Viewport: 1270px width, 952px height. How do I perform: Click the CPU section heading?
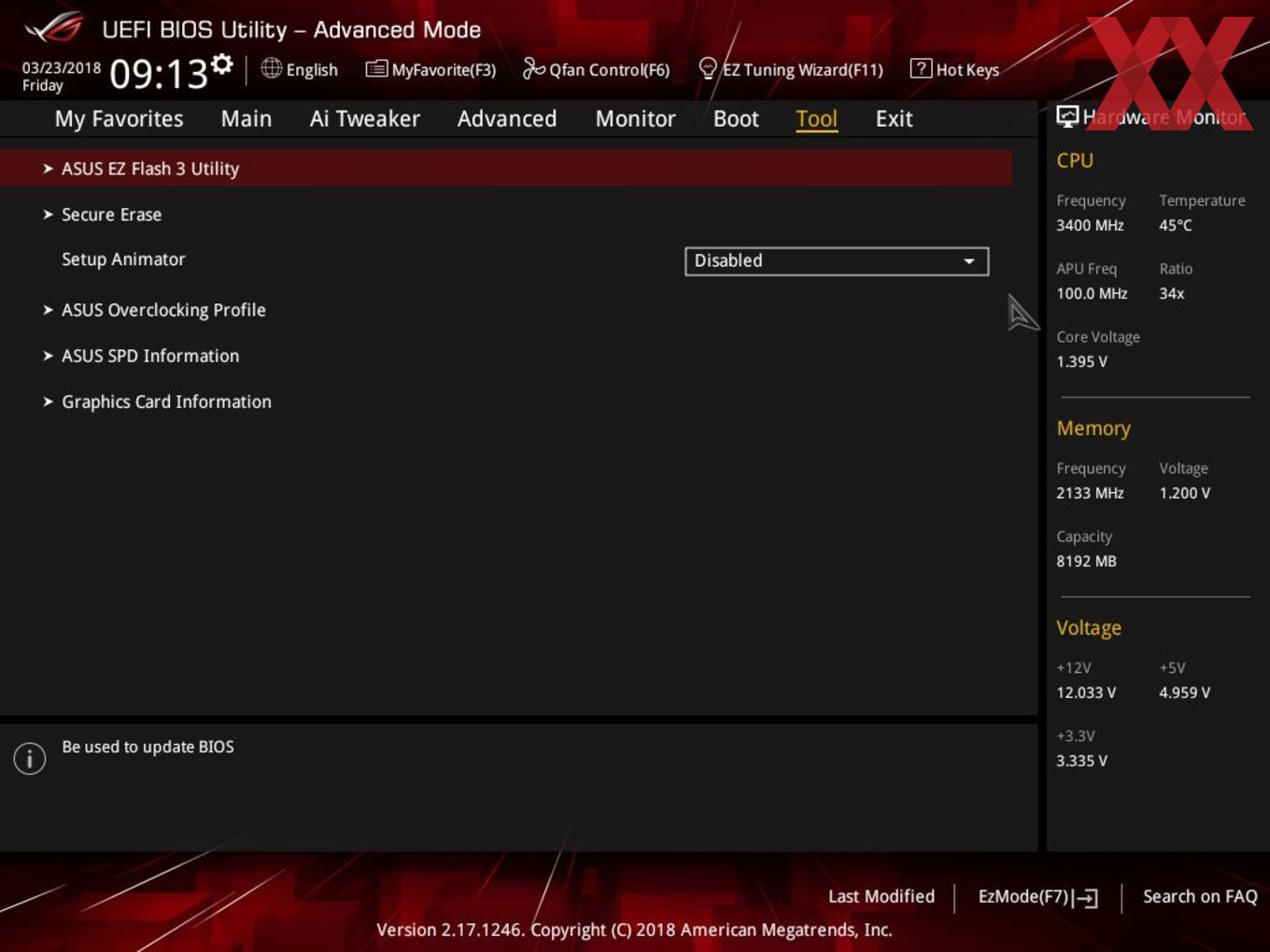(x=1075, y=161)
